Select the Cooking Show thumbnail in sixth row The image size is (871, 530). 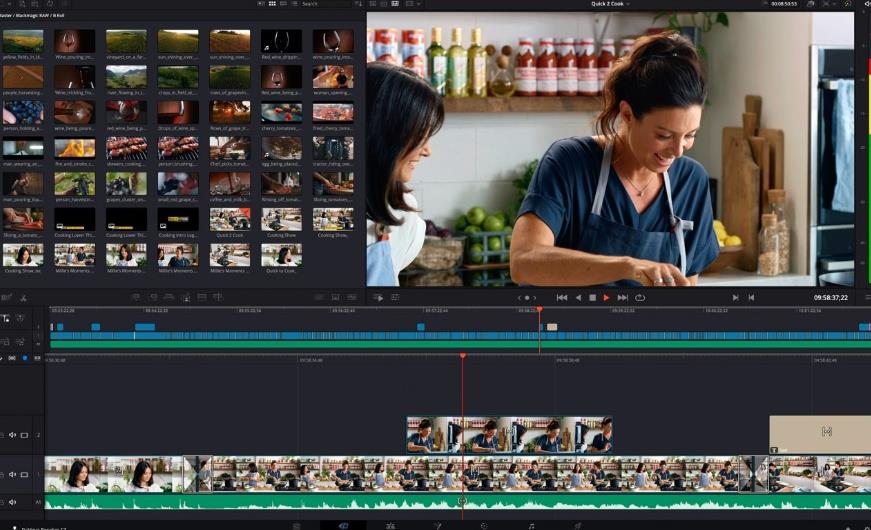(282, 219)
